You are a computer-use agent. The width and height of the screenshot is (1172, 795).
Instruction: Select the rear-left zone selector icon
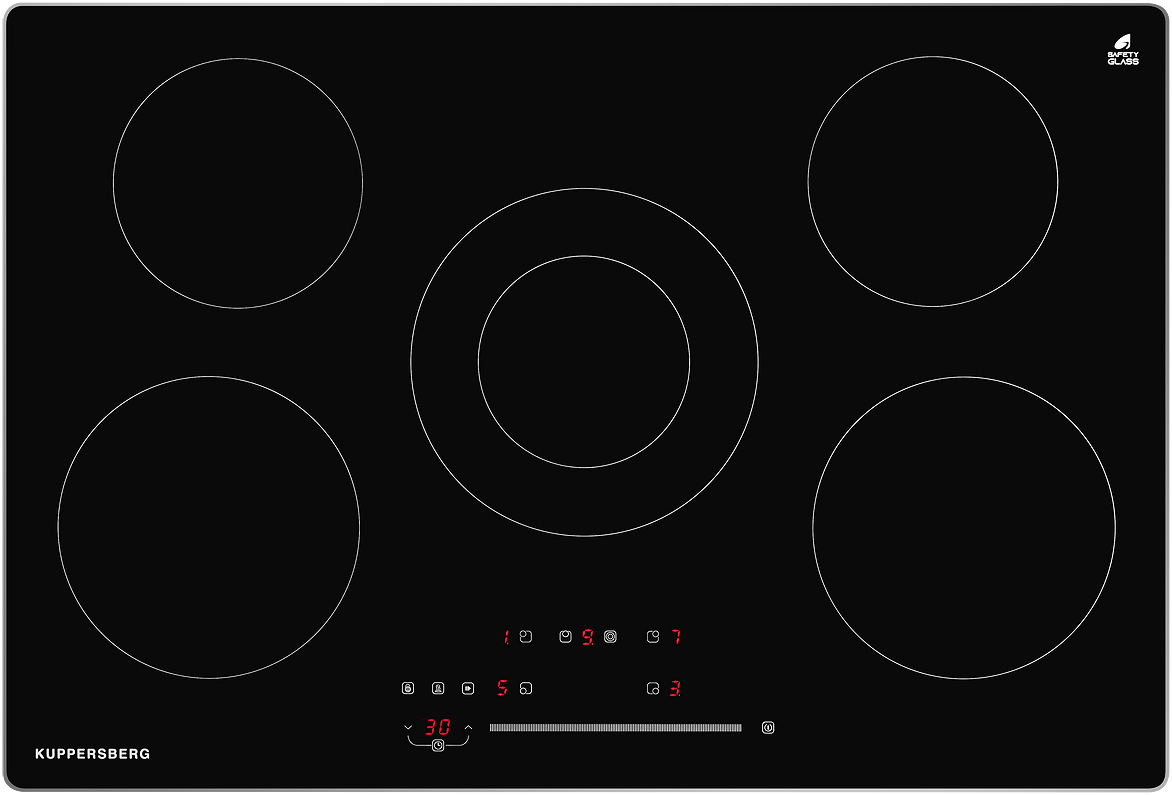526,636
